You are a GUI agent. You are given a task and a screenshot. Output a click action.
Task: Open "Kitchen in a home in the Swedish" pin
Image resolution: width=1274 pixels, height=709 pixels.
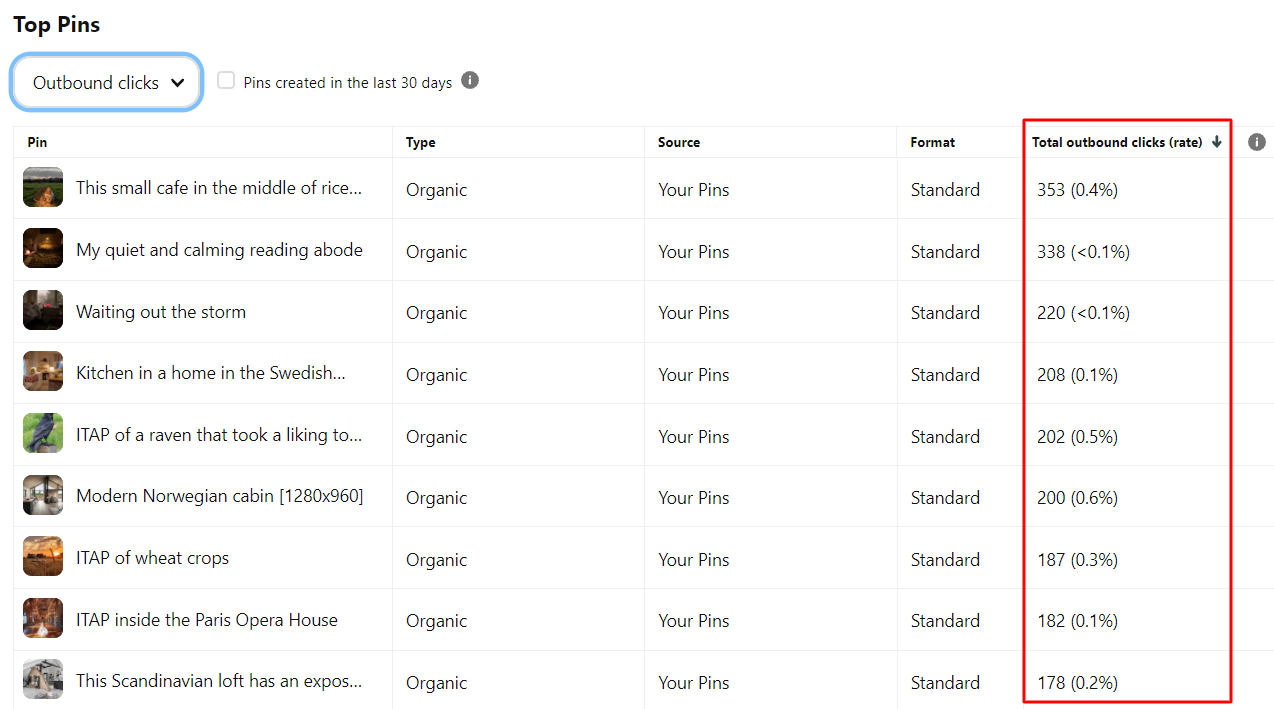210,373
